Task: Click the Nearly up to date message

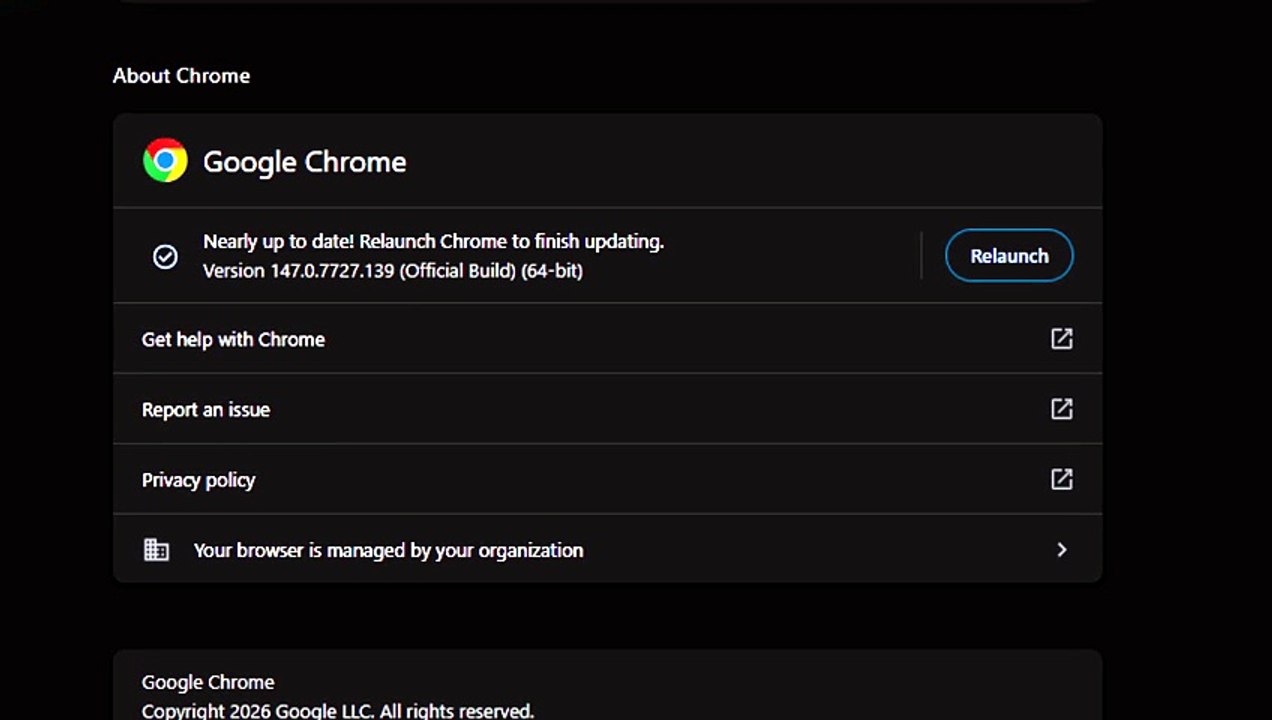Action: click(433, 241)
